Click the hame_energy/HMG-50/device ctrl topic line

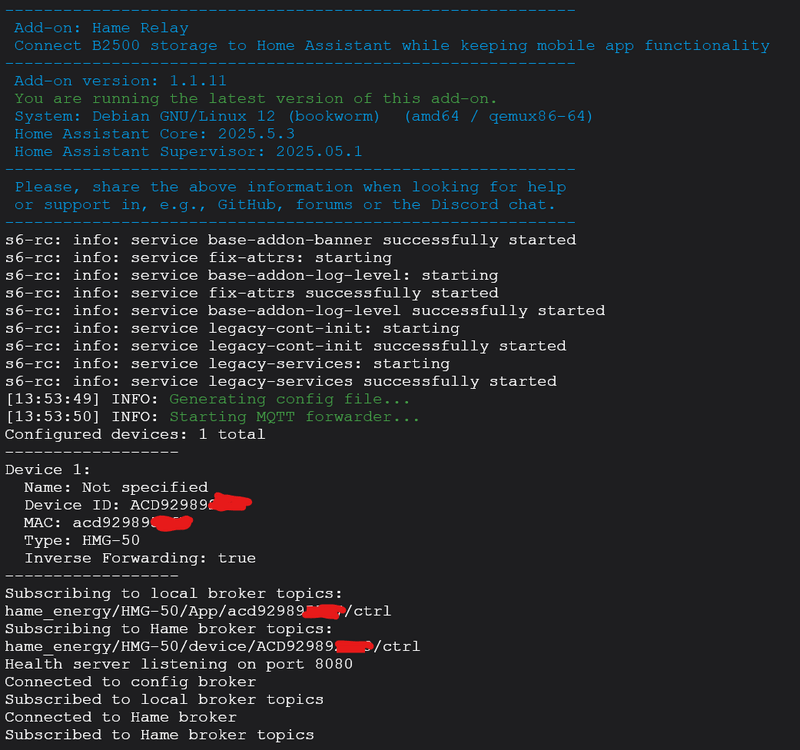coord(213,646)
